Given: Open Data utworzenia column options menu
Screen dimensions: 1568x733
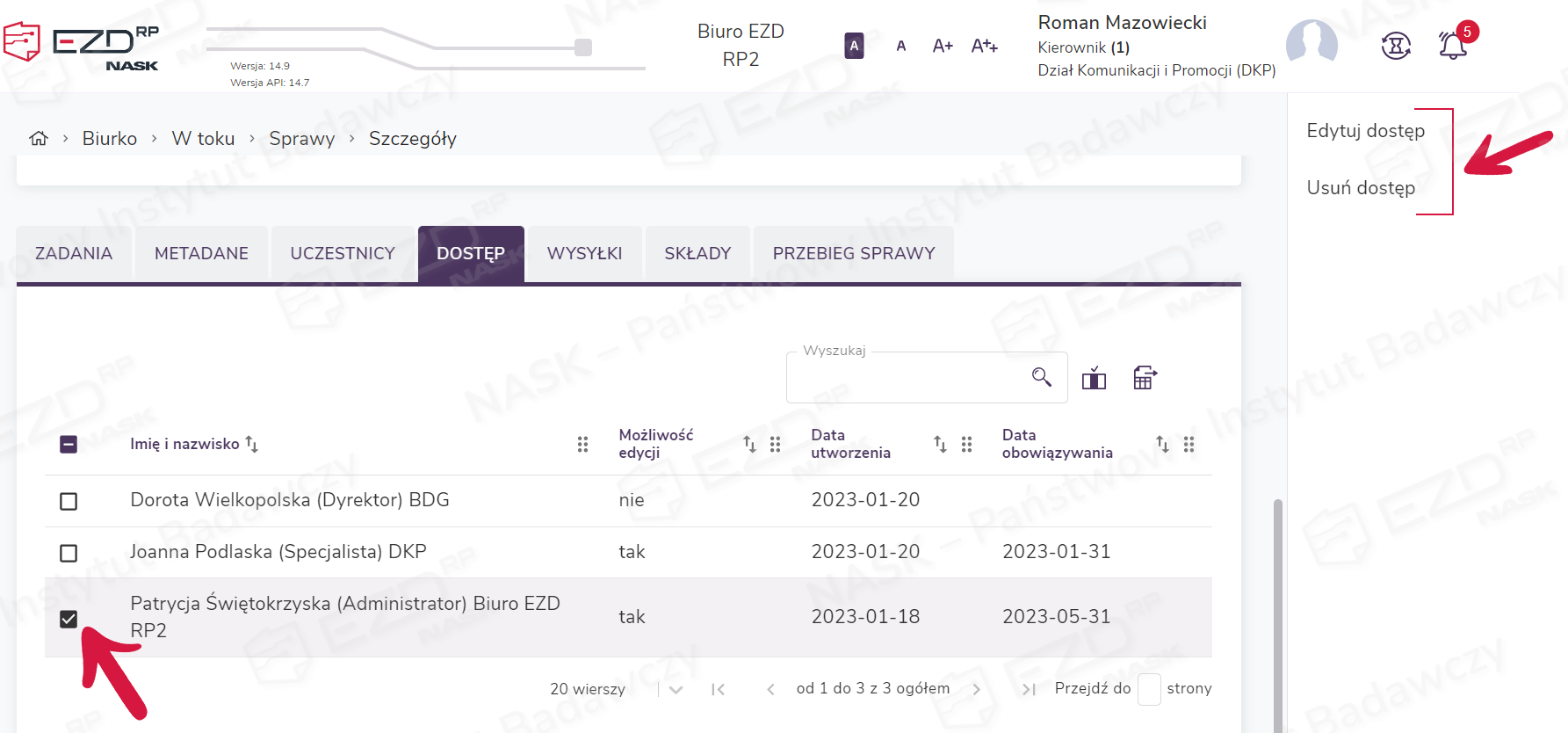Looking at the screenshot, I should tap(966, 445).
